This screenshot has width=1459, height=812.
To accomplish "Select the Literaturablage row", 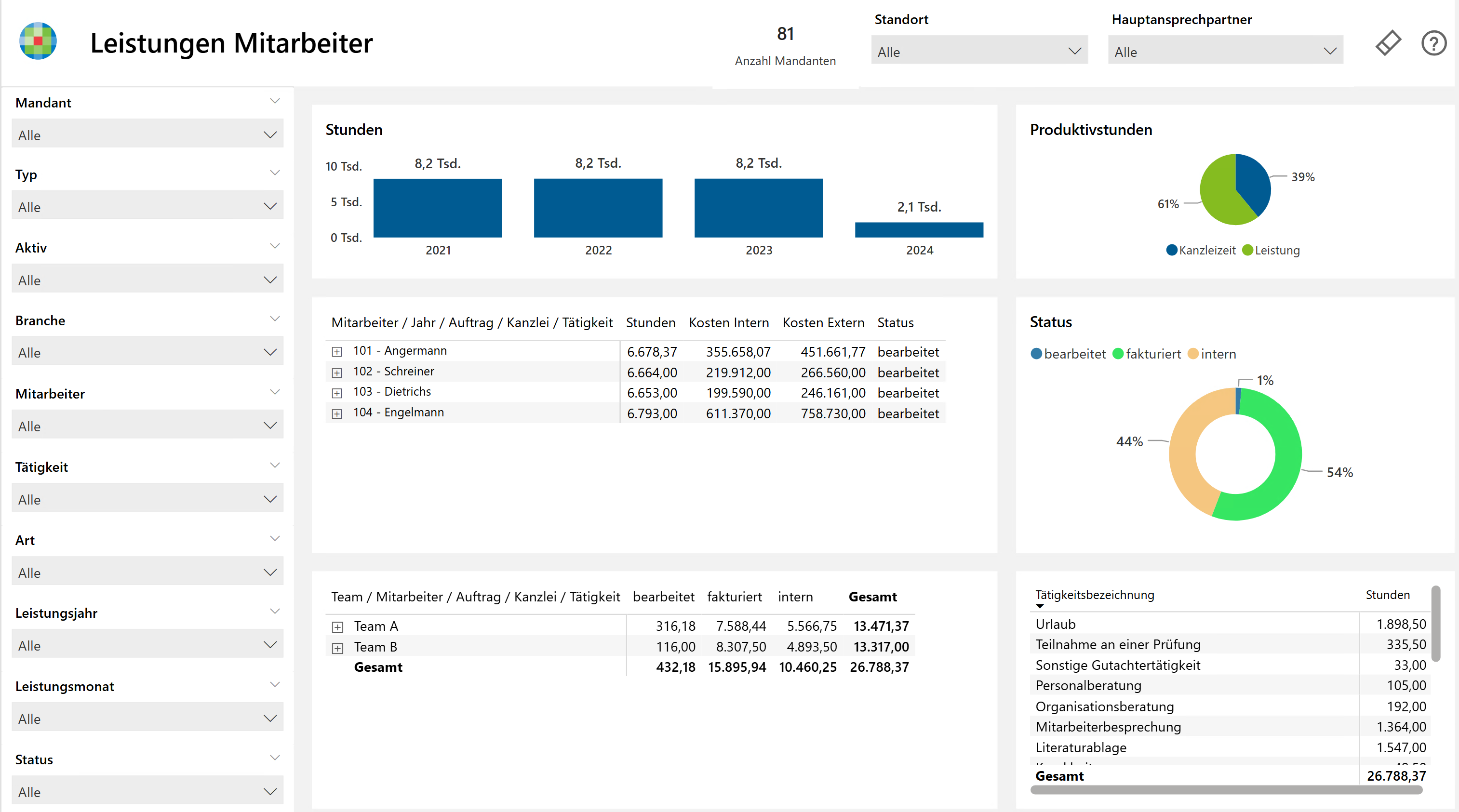I will click(x=1231, y=747).
